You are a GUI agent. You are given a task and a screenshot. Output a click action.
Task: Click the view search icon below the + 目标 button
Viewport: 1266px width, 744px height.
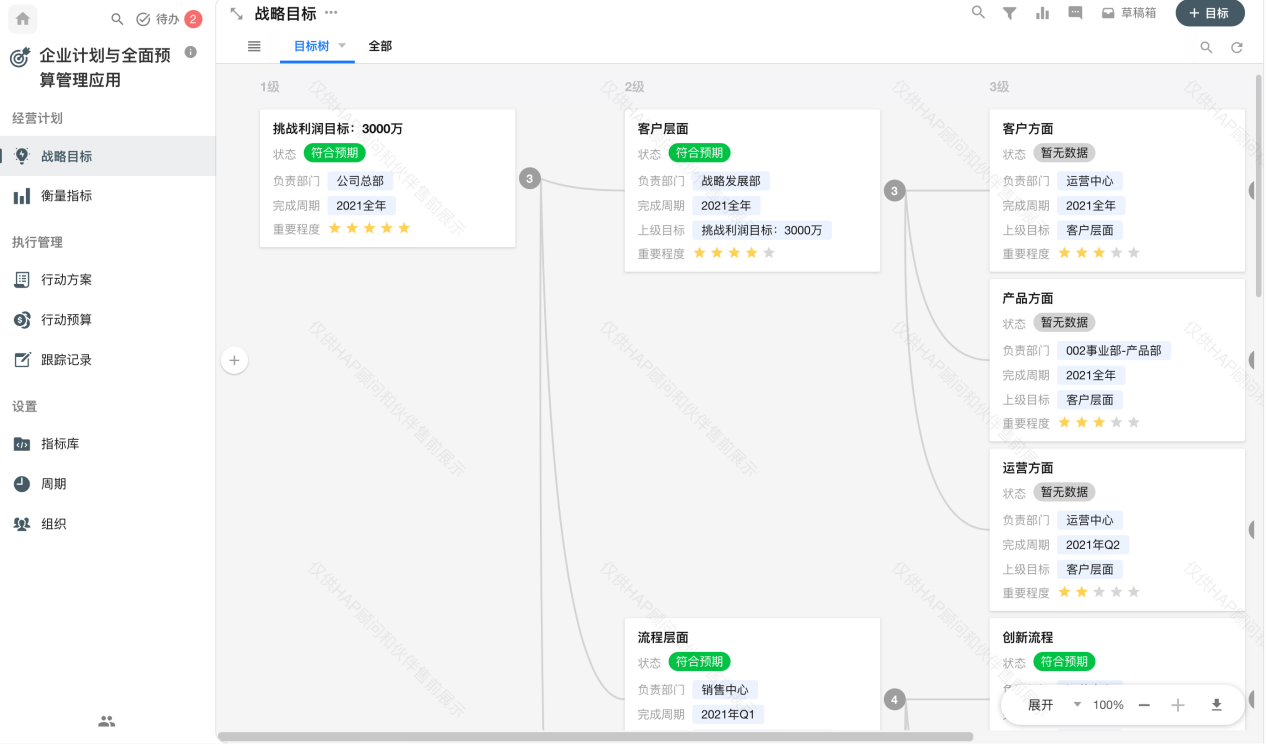click(x=1206, y=47)
